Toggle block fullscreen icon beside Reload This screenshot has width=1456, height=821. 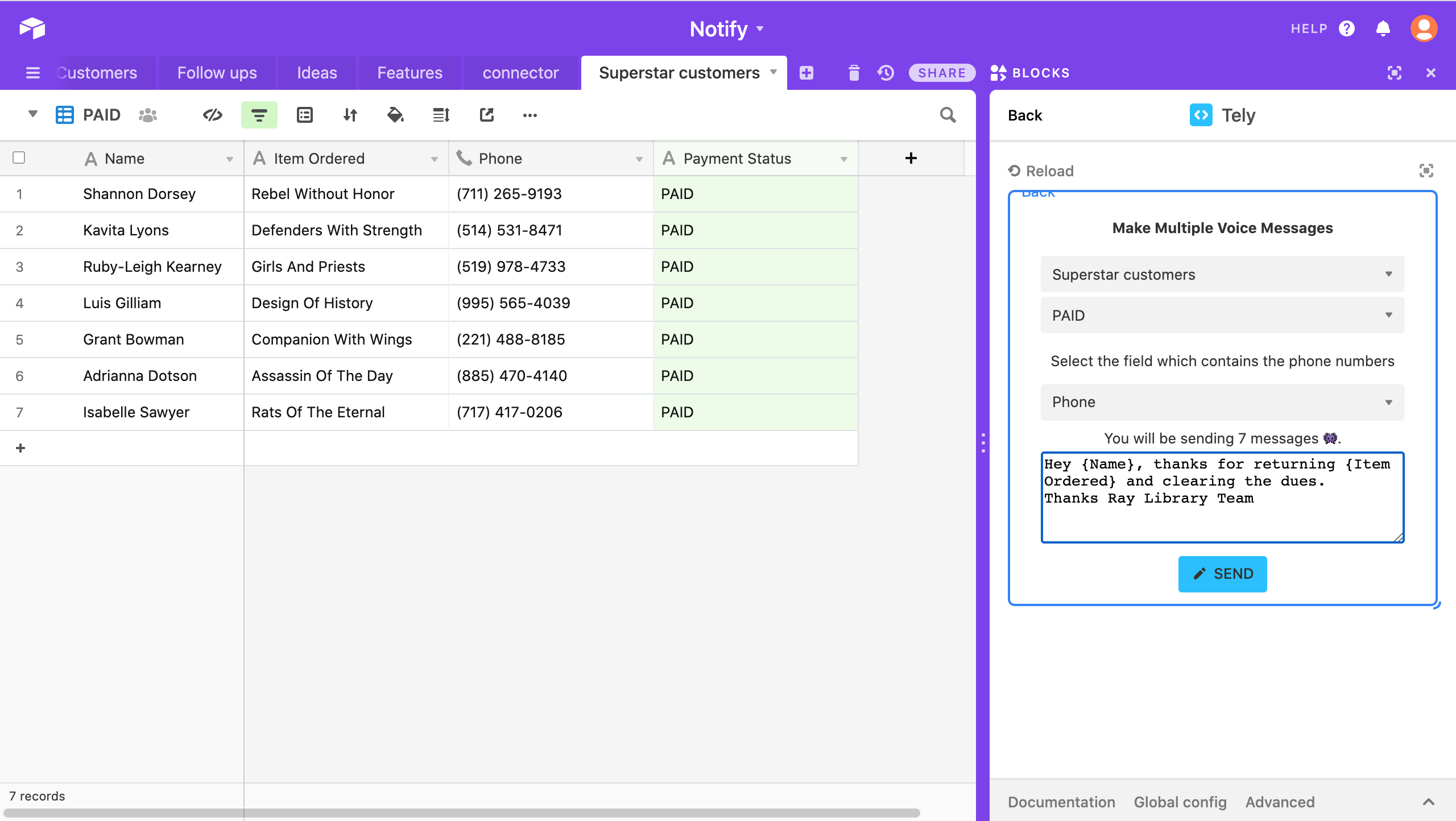(x=1426, y=171)
